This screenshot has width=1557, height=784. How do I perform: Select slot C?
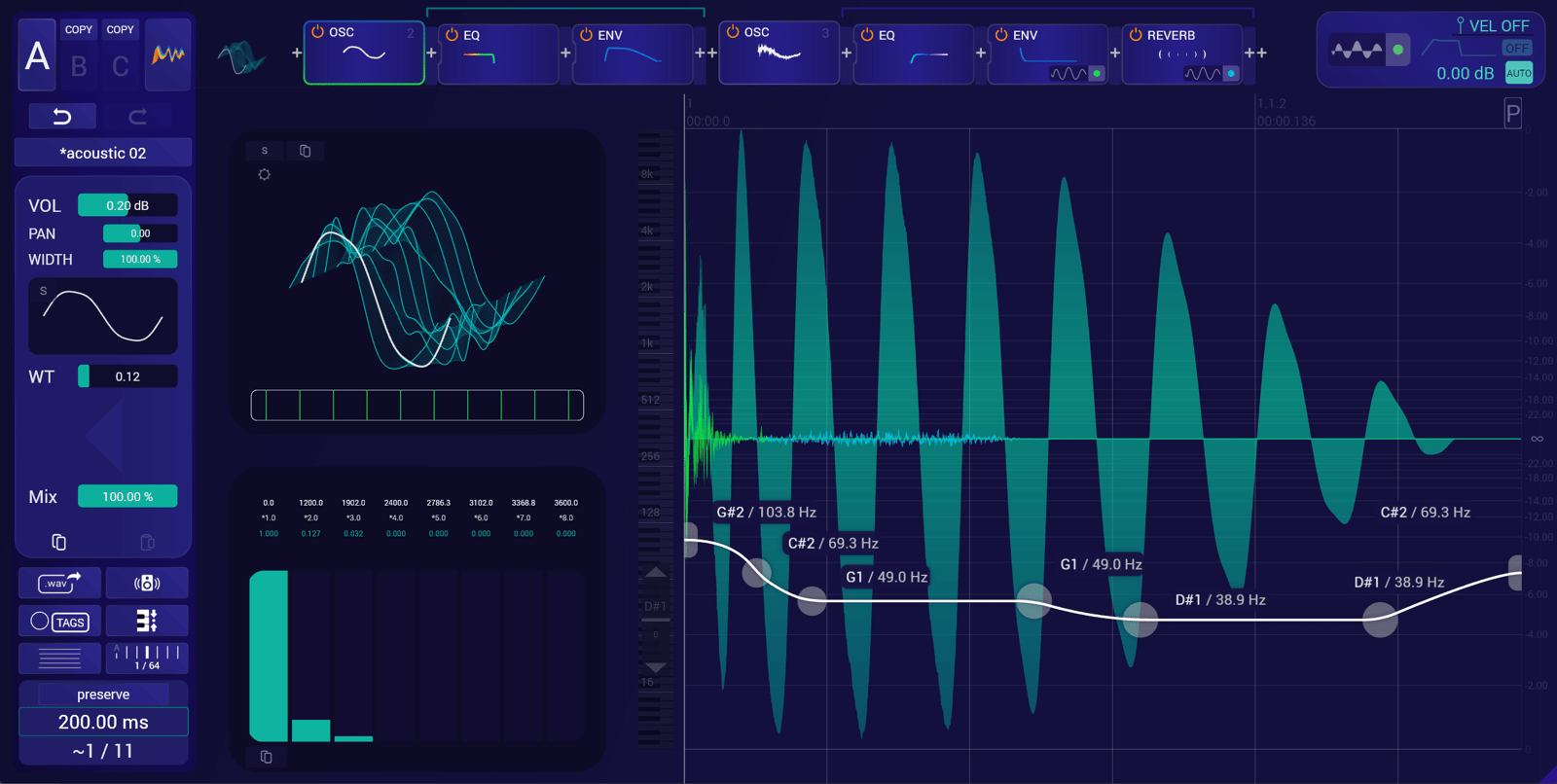(121, 66)
